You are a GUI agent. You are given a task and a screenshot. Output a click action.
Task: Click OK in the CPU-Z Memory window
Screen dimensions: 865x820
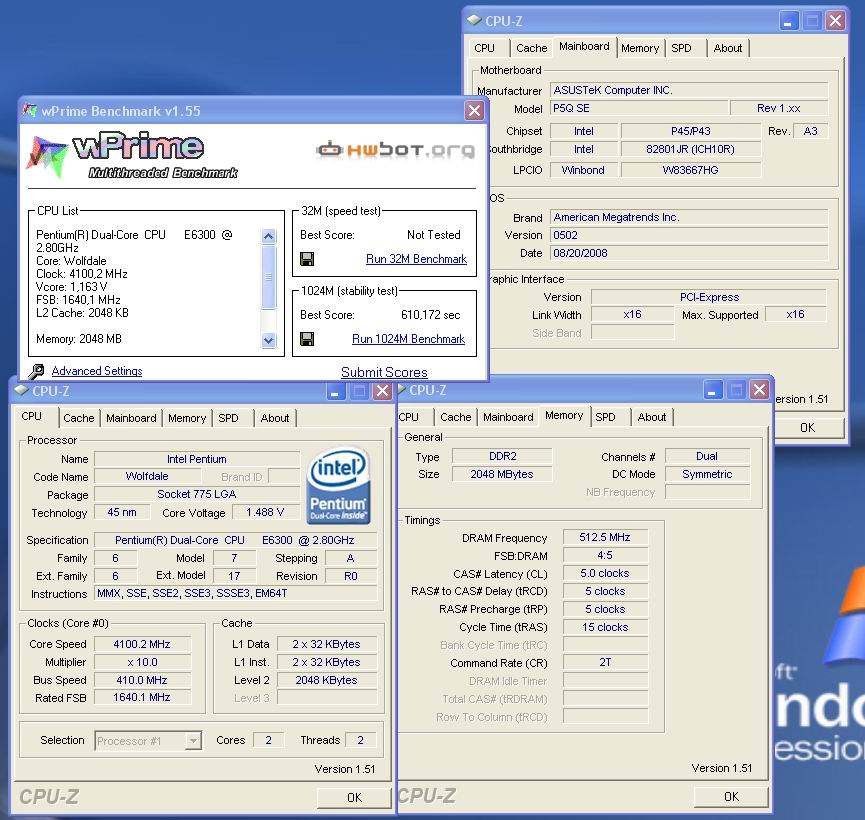pos(731,796)
